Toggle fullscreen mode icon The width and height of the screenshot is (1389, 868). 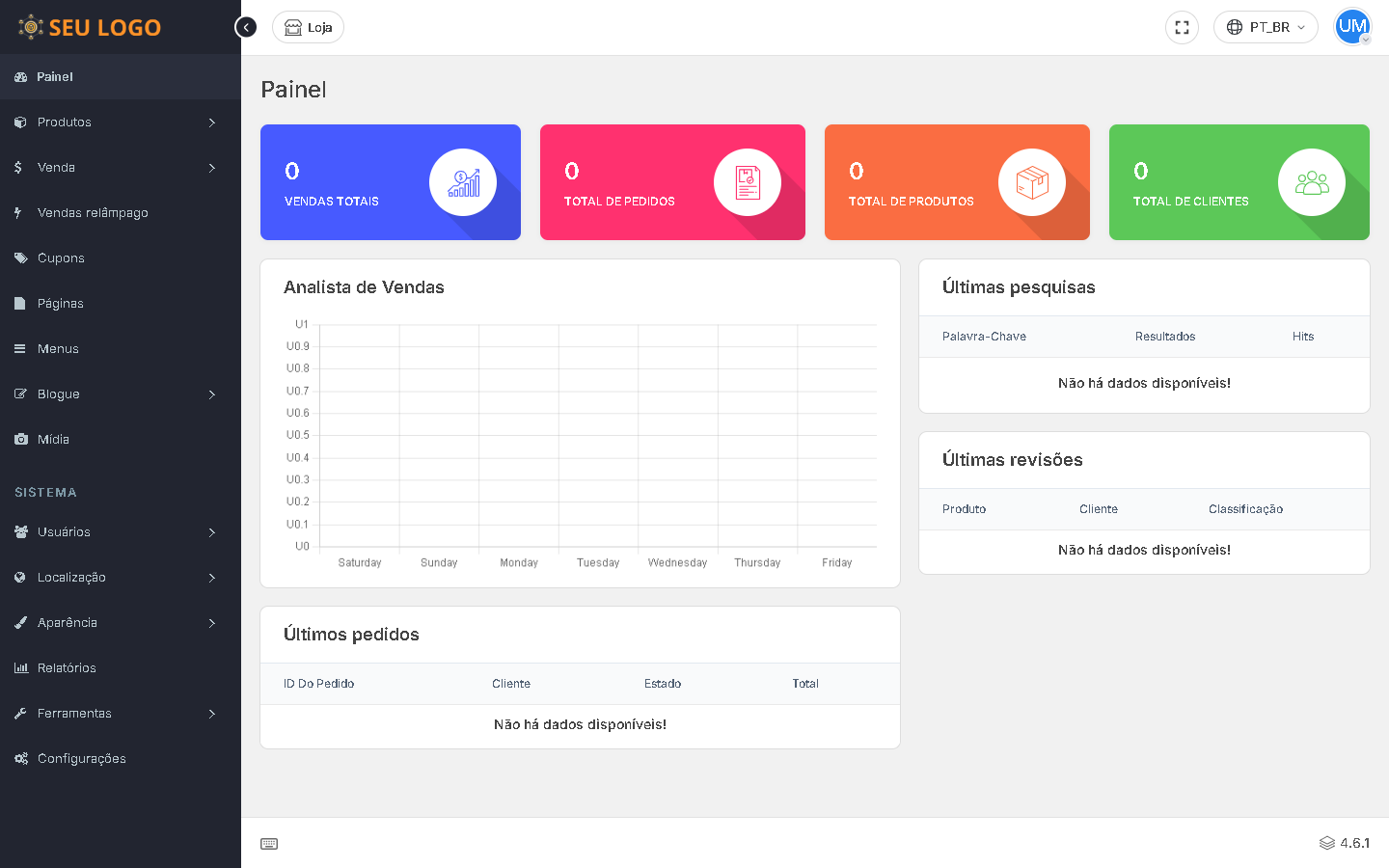click(1182, 27)
